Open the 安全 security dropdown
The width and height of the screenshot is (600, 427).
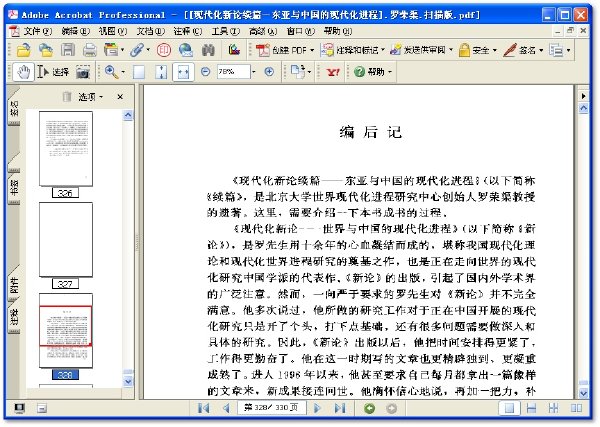tap(478, 50)
